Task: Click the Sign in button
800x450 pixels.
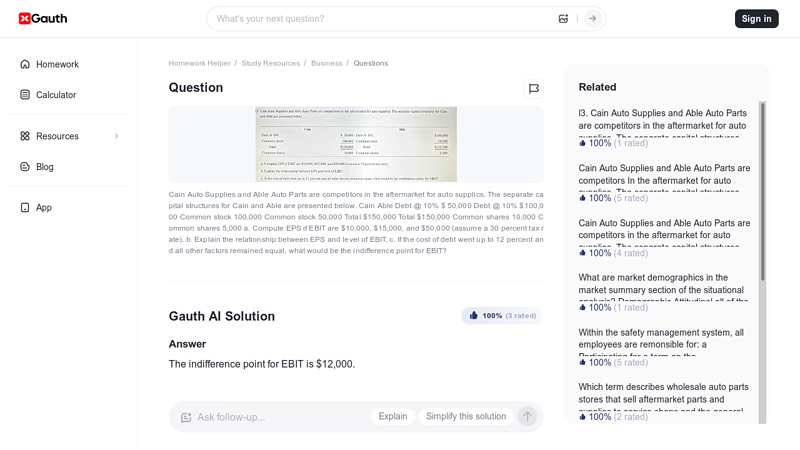Action: (756, 18)
